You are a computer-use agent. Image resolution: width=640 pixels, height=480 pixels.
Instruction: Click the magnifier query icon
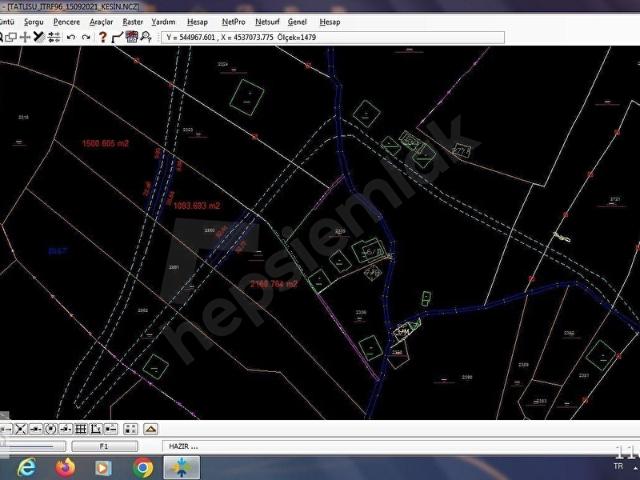pyautogui.click(x=146, y=37)
